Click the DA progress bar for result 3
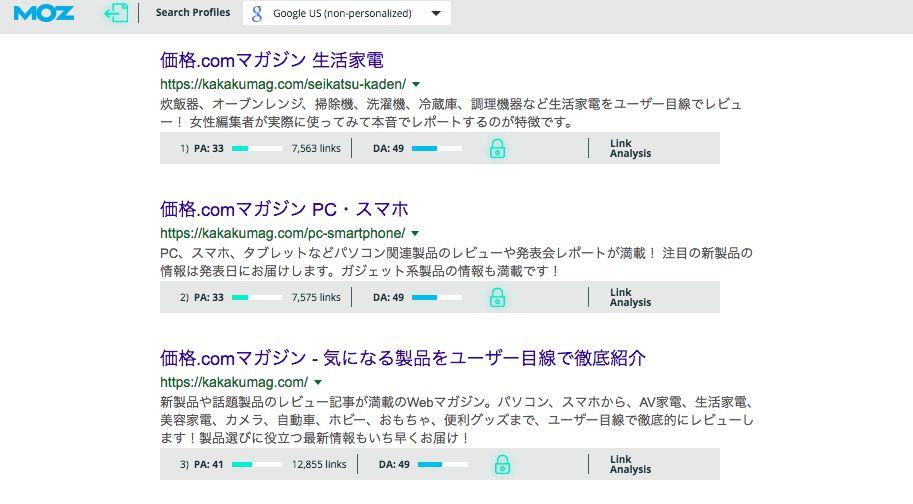Screen dimensions: 913x504 pyautogui.click(x=443, y=464)
